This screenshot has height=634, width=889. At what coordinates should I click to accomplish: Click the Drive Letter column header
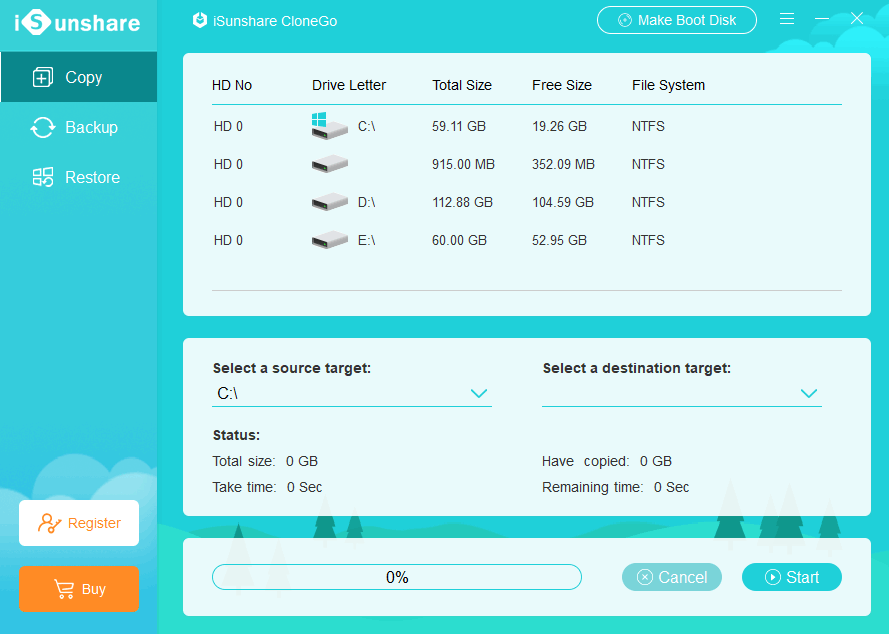pos(349,85)
